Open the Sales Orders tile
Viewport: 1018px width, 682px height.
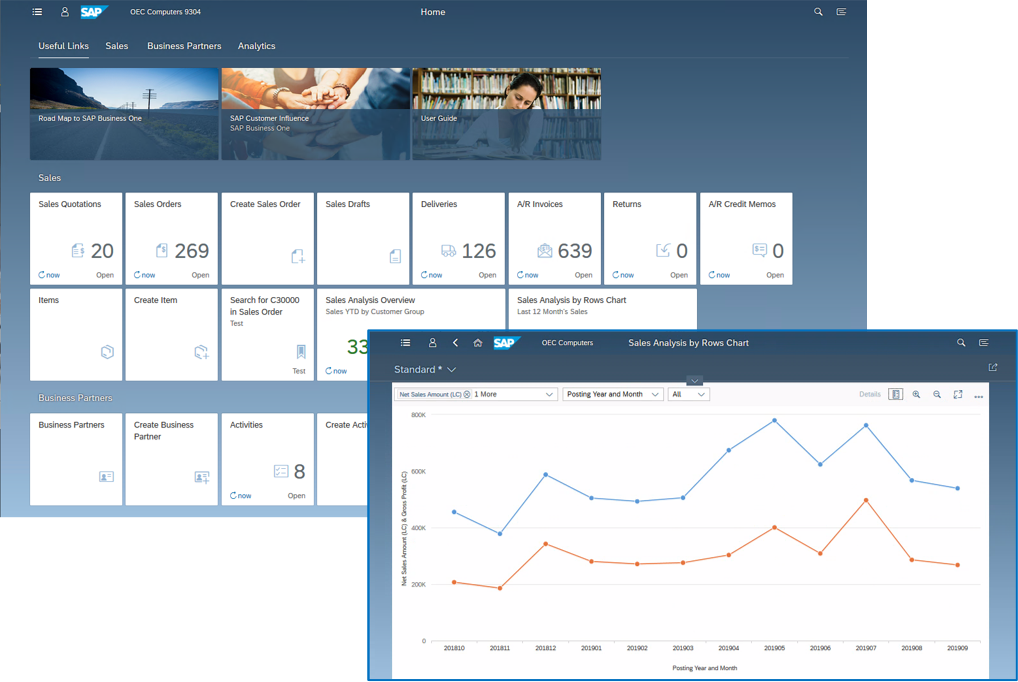pyautogui.click(x=171, y=238)
